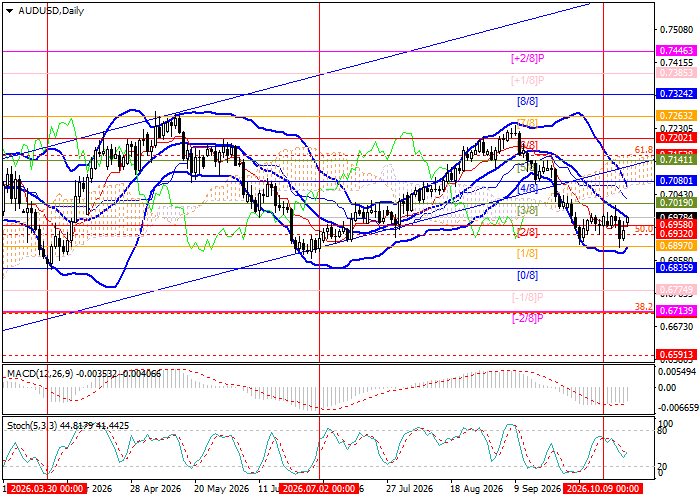Screen dimensions: 700x500
Task: Click the 27 Jul 2026 date label
Action: pyautogui.click(x=409, y=489)
